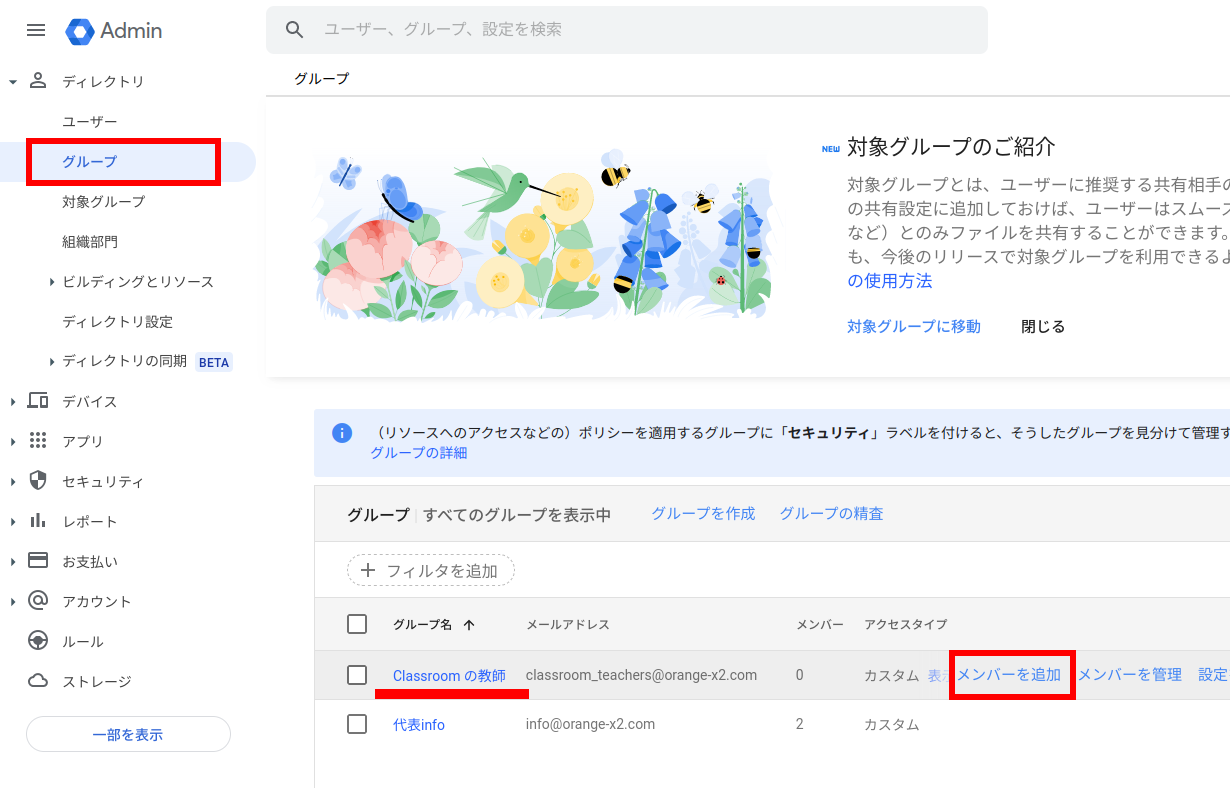Click the search field for users and groups
The height and width of the screenshot is (788, 1230).
pos(640,30)
